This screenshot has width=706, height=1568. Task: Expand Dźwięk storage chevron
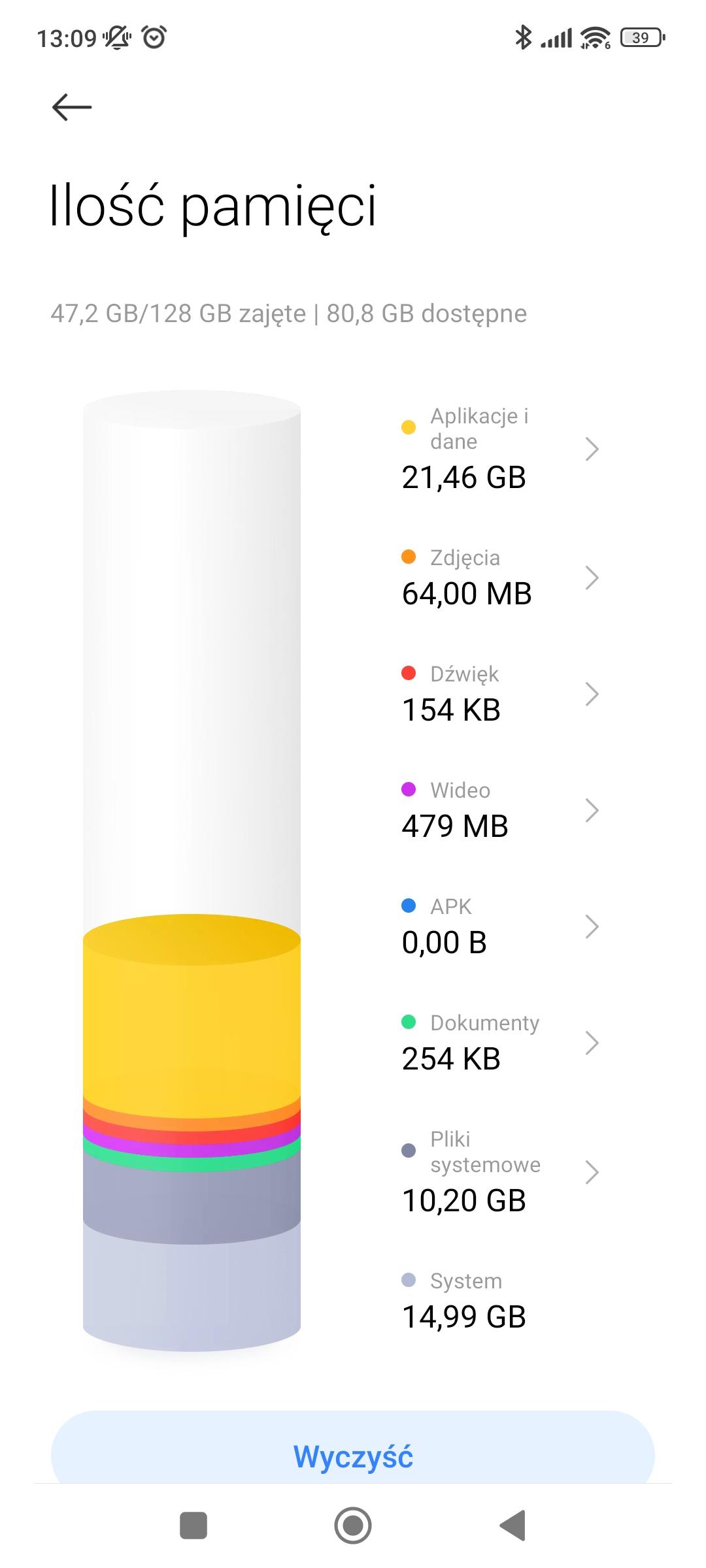pyautogui.click(x=592, y=694)
